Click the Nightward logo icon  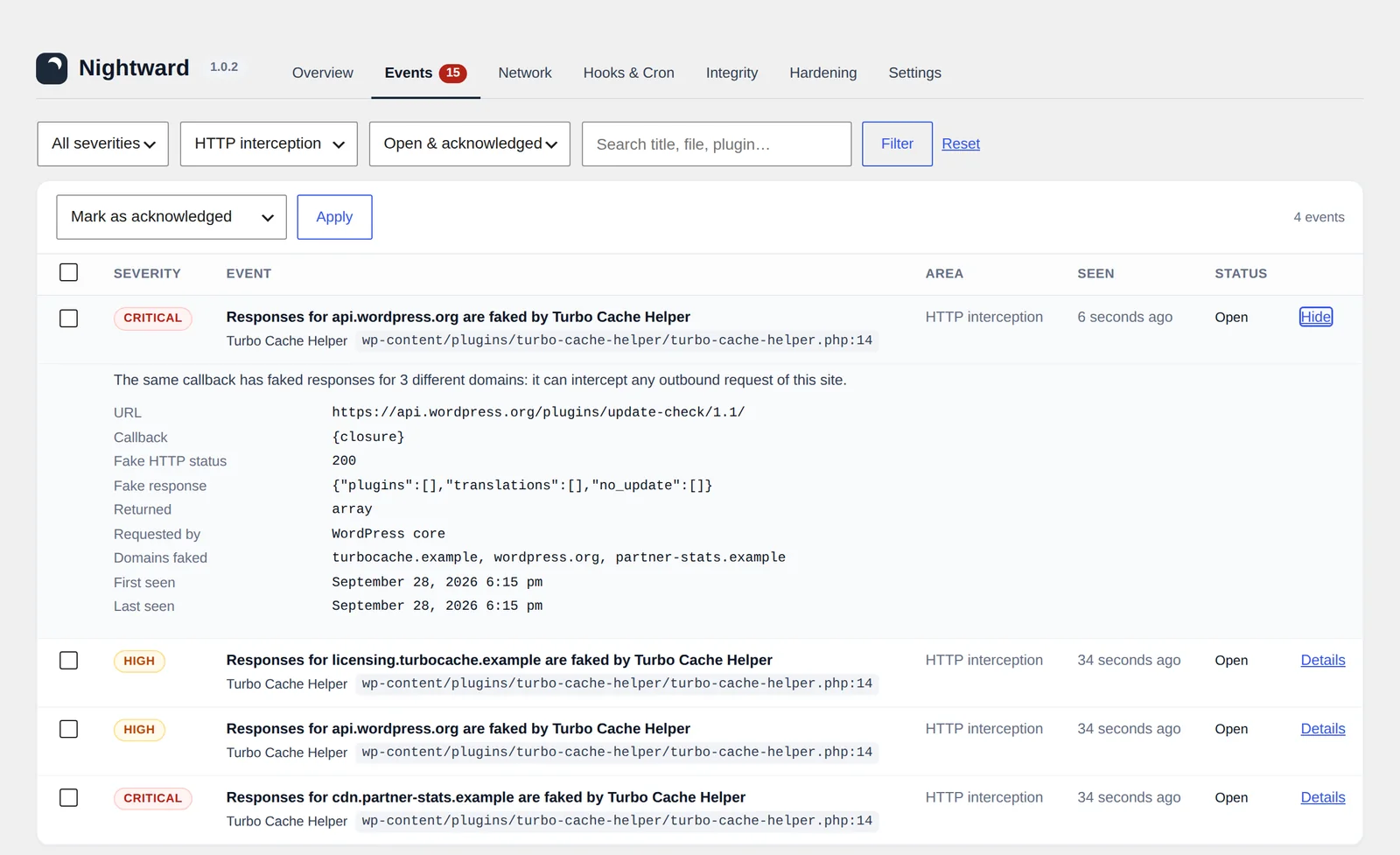52,68
